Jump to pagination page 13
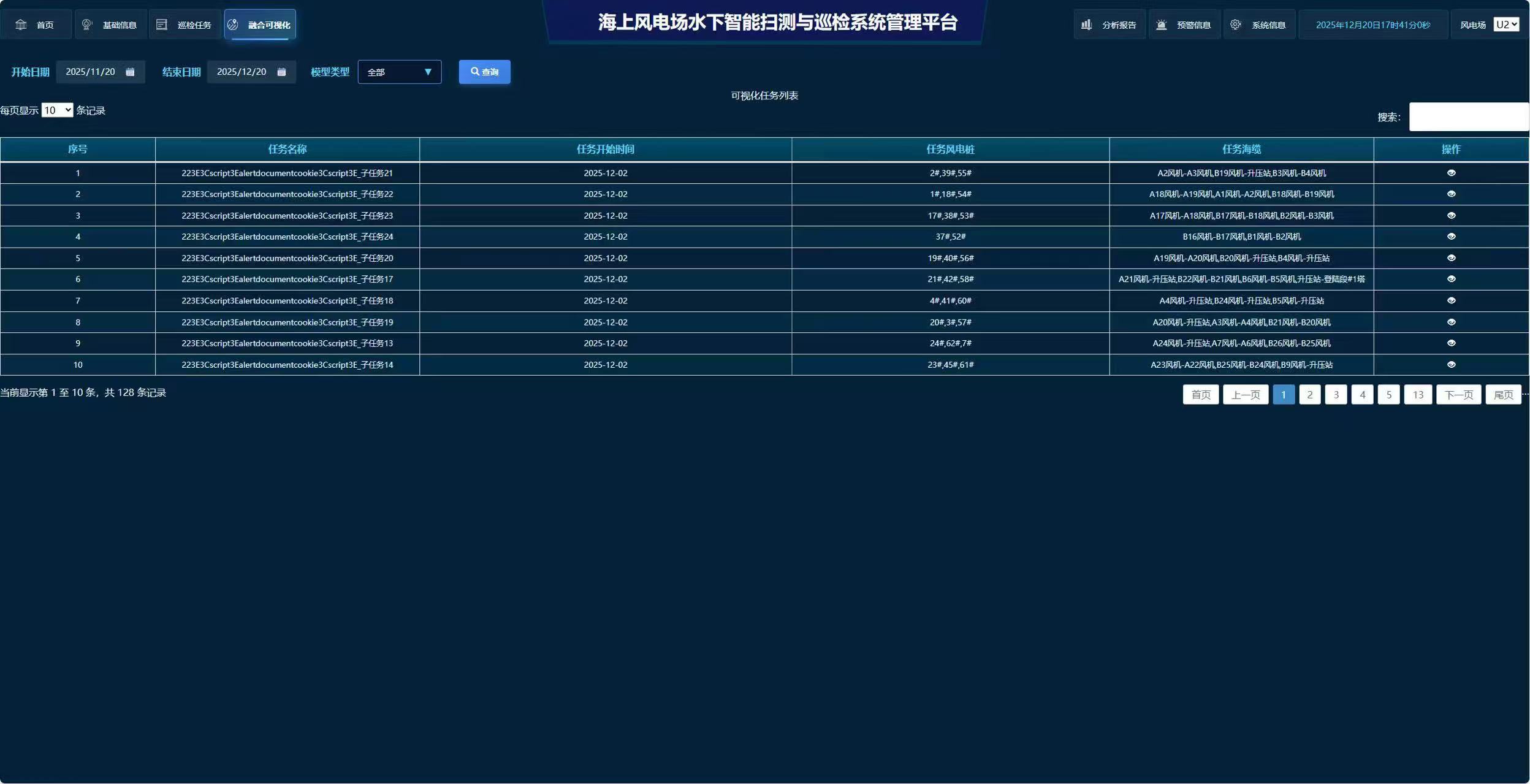This screenshot has width=1530, height=784. [x=1417, y=395]
